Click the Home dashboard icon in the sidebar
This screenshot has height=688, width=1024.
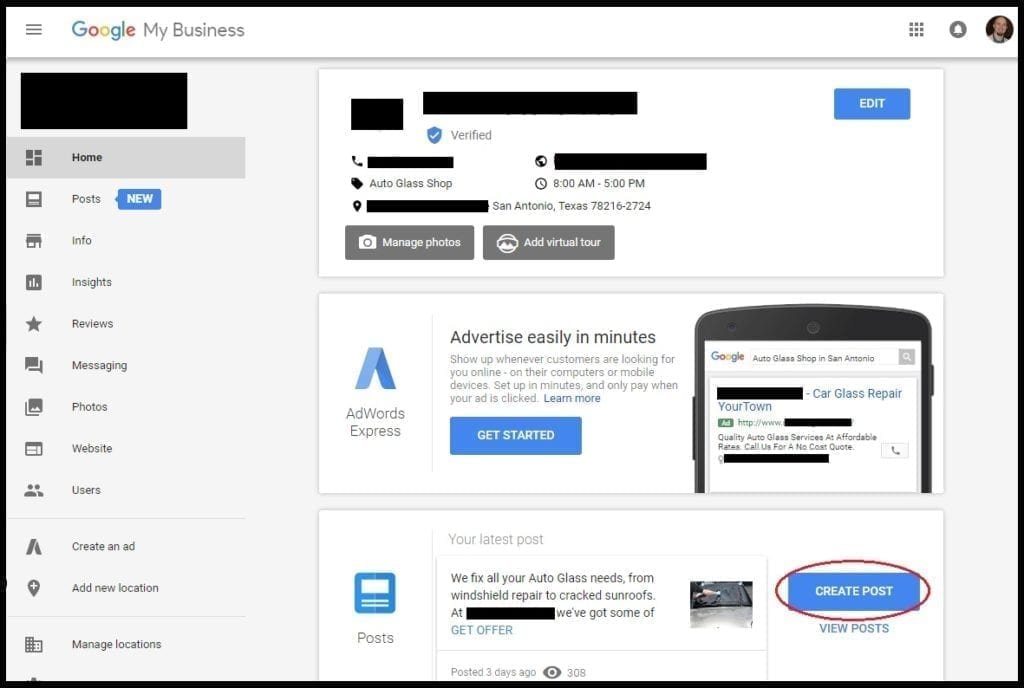click(x=33, y=157)
